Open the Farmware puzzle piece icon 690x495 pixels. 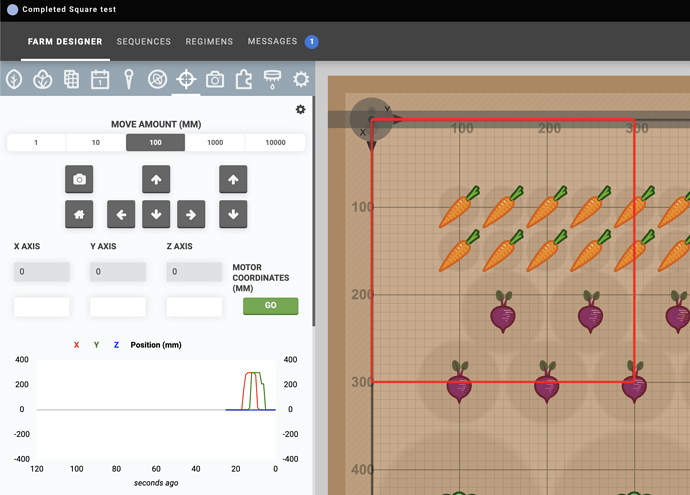click(243, 80)
